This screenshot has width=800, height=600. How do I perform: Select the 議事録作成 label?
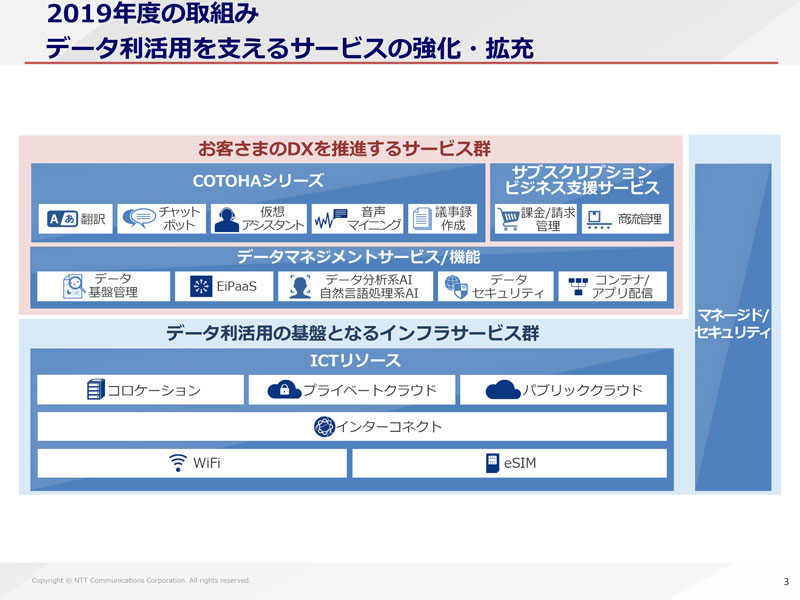point(453,218)
